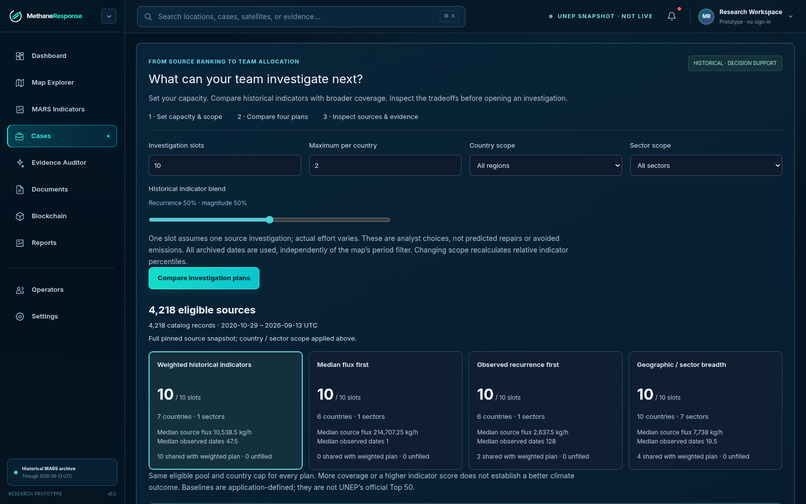The width and height of the screenshot is (806, 504).
Task: Click the Historical indicator blend slider handle
Action: coord(269,220)
